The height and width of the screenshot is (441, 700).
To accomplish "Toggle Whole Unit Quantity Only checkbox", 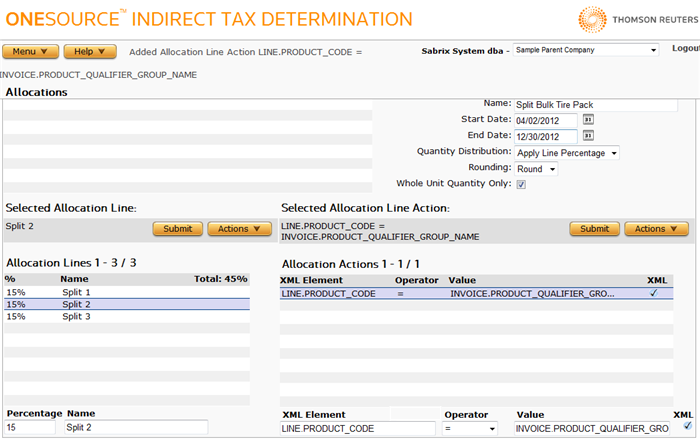I will tap(521, 184).
